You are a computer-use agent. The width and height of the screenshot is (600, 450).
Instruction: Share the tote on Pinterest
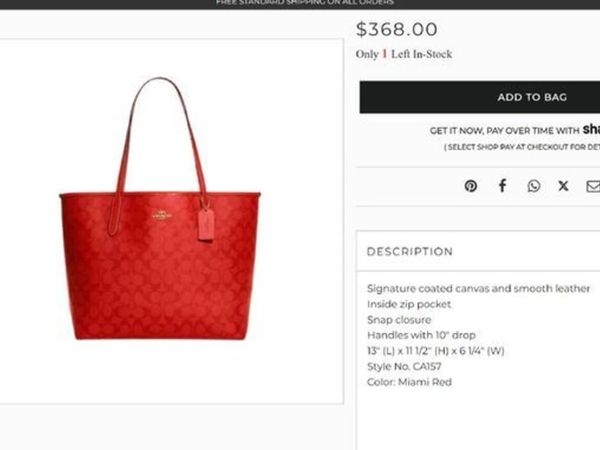pos(471,186)
